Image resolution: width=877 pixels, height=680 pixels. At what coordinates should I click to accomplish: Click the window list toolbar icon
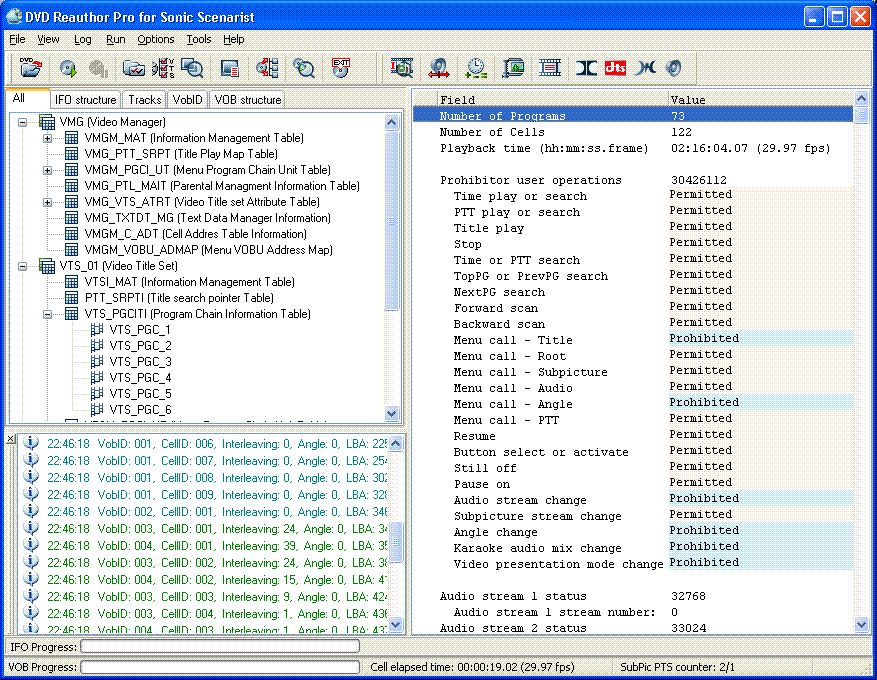coord(229,68)
